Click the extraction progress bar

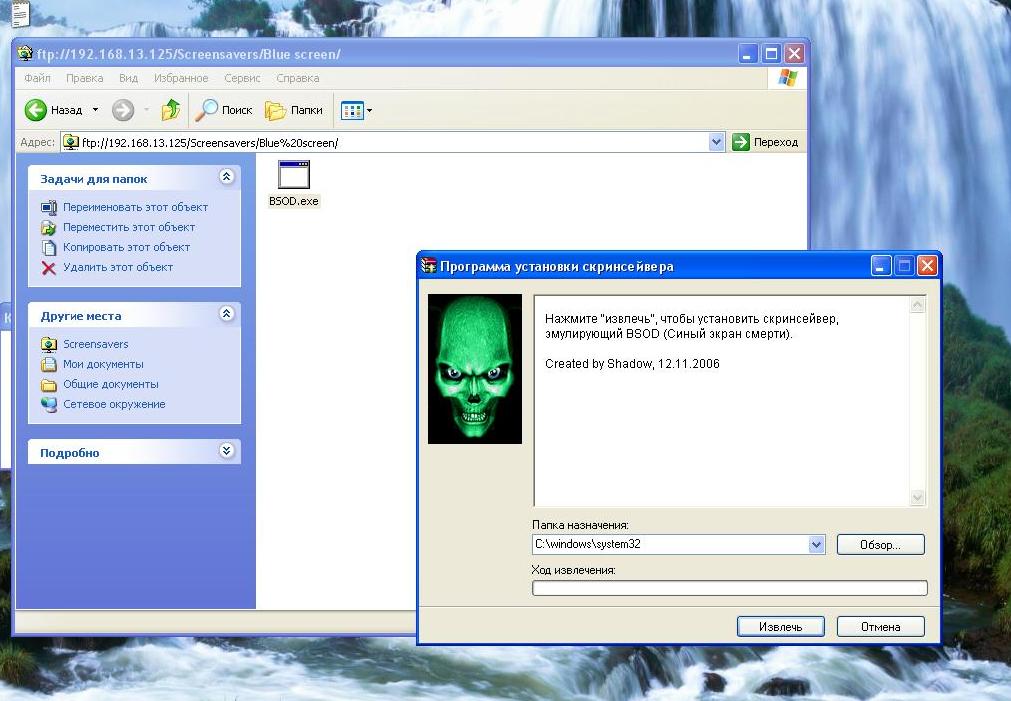[729, 588]
